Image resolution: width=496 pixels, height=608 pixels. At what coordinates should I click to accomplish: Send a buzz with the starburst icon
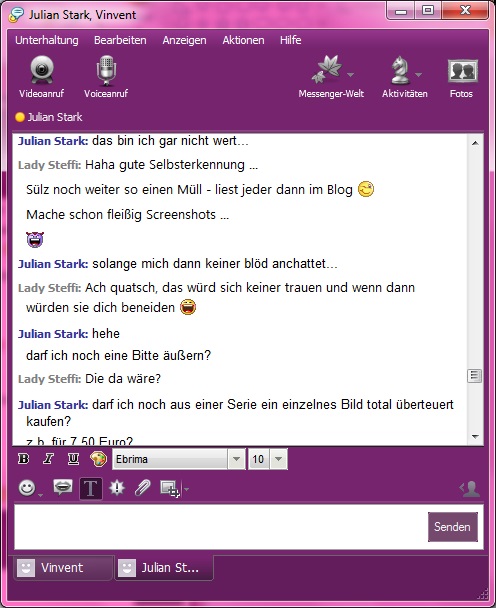[x=117, y=488]
